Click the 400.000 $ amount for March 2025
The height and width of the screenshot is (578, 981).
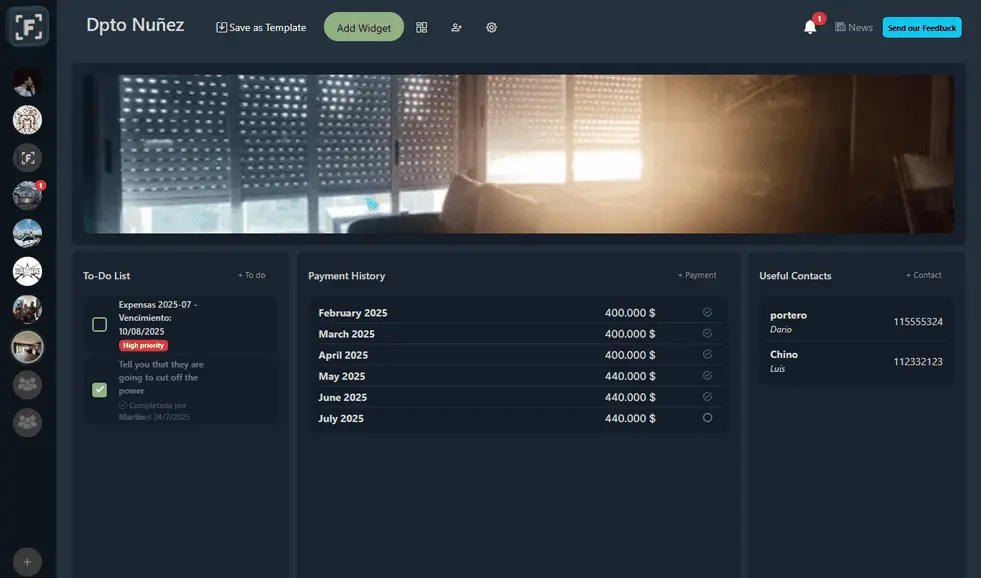tap(630, 334)
